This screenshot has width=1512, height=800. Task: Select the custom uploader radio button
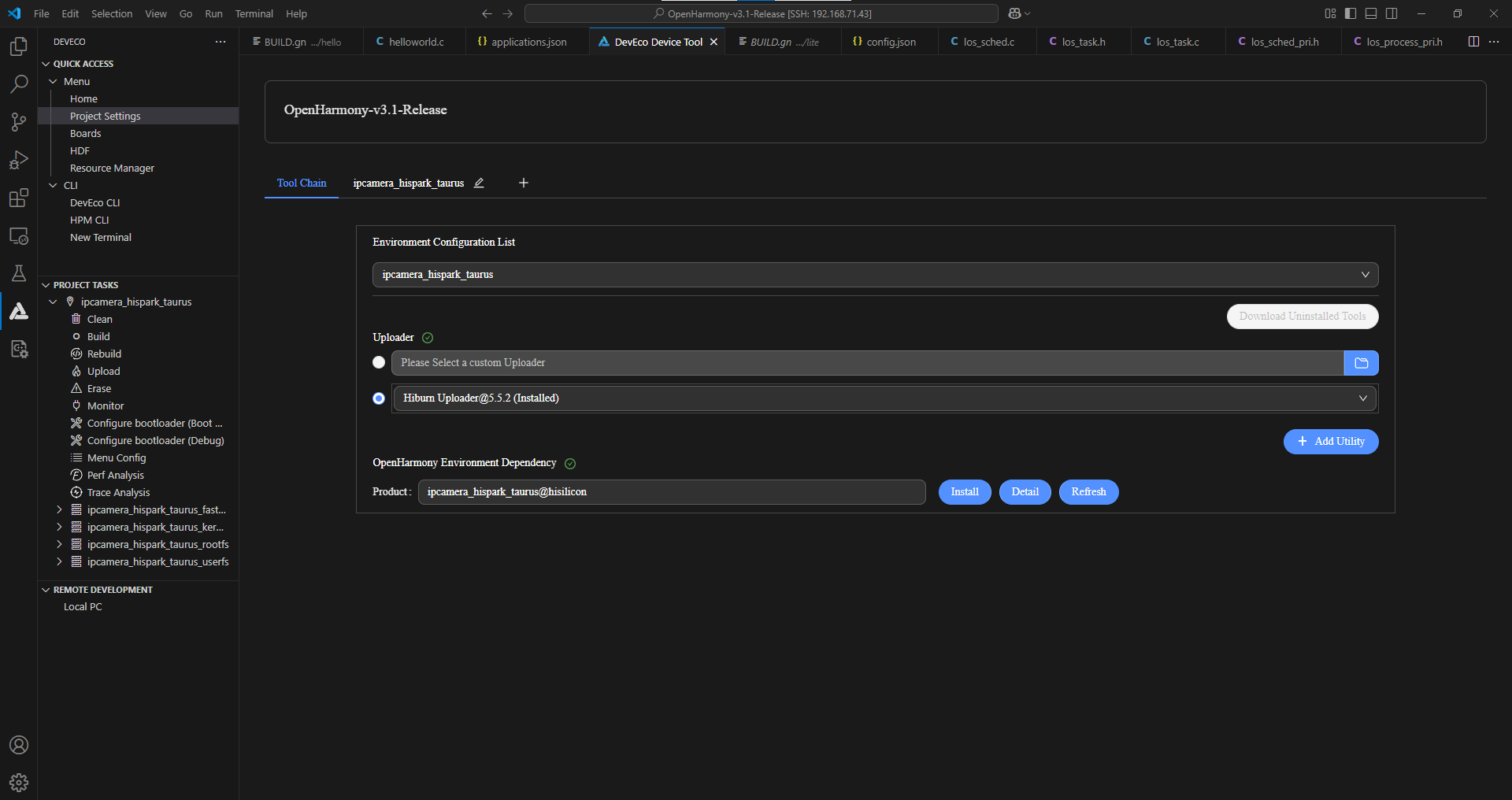pyautogui.click(x=379, y=362)
